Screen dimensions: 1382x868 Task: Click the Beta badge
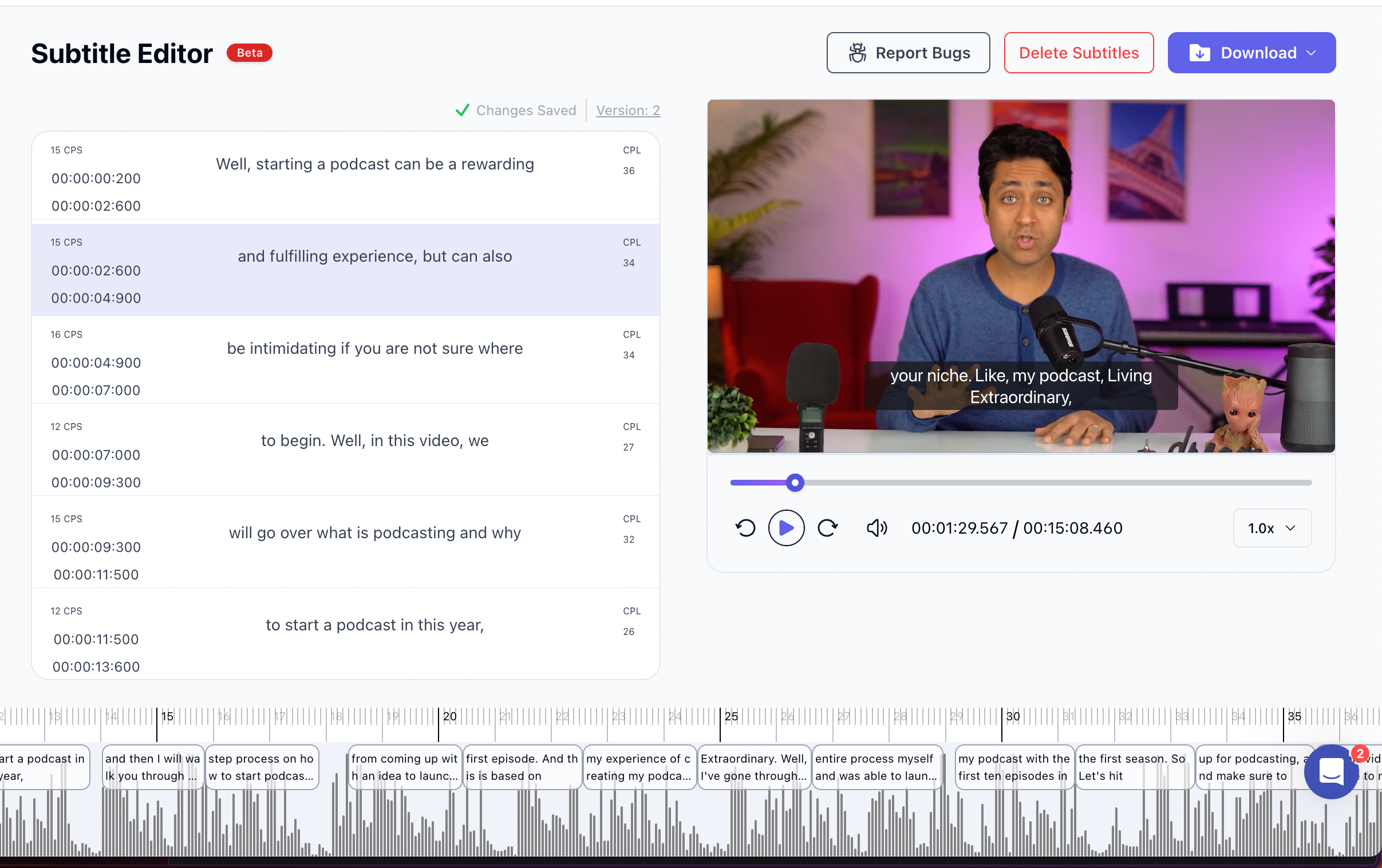click(250, 53)
